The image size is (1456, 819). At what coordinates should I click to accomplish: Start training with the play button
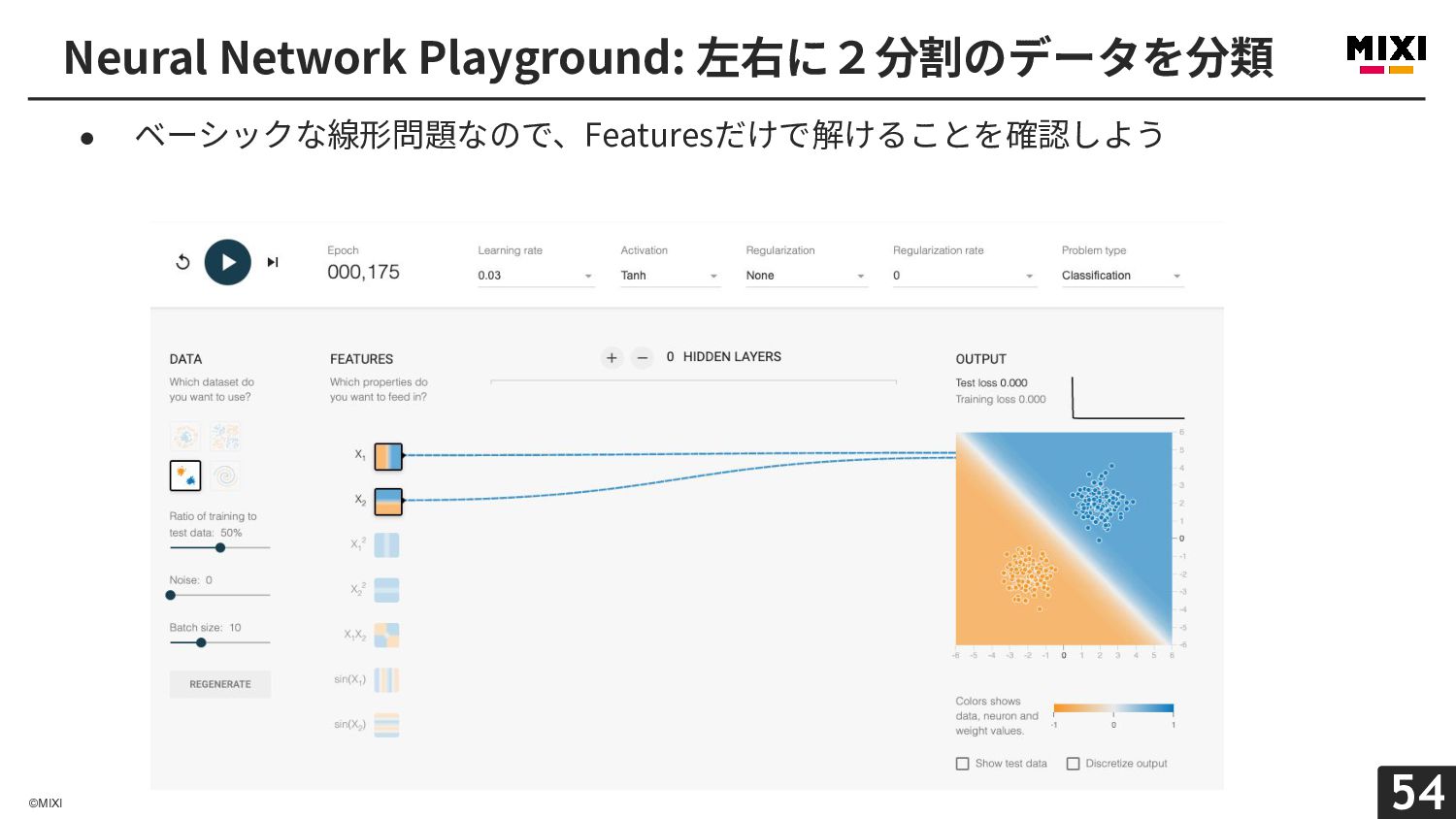pos(228,262)
